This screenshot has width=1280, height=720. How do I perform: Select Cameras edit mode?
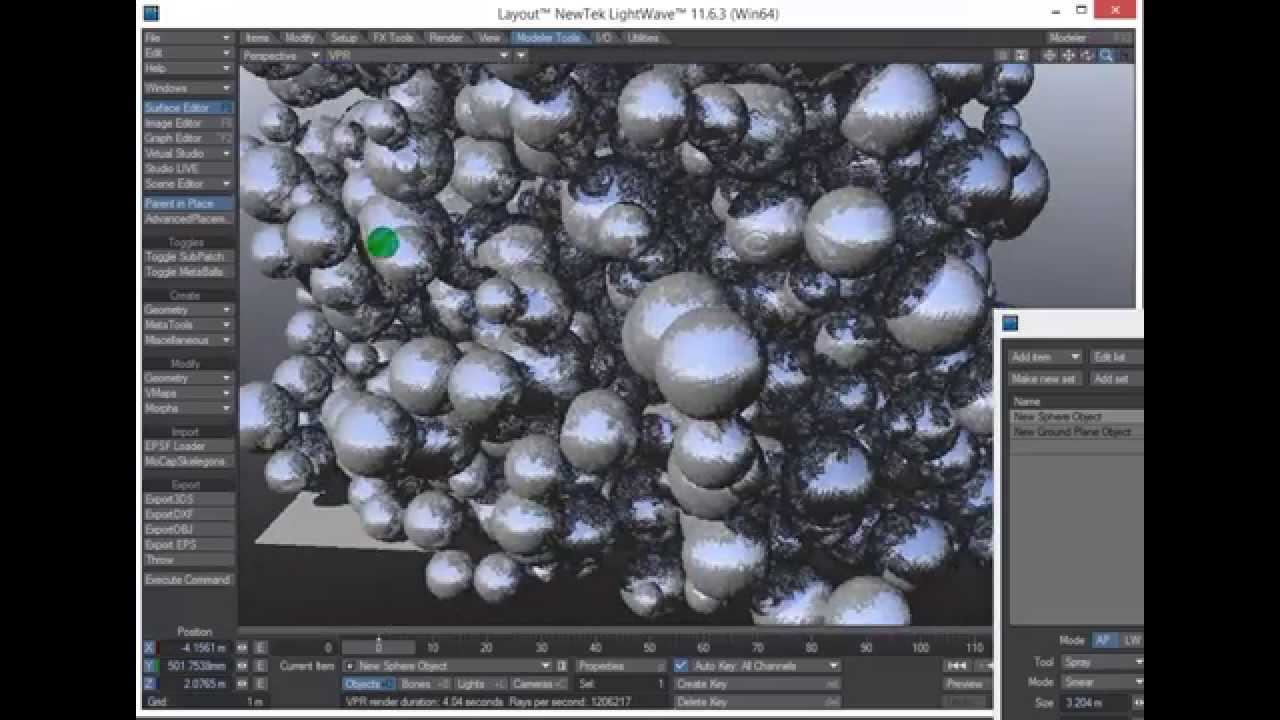[x=538, y=684]
